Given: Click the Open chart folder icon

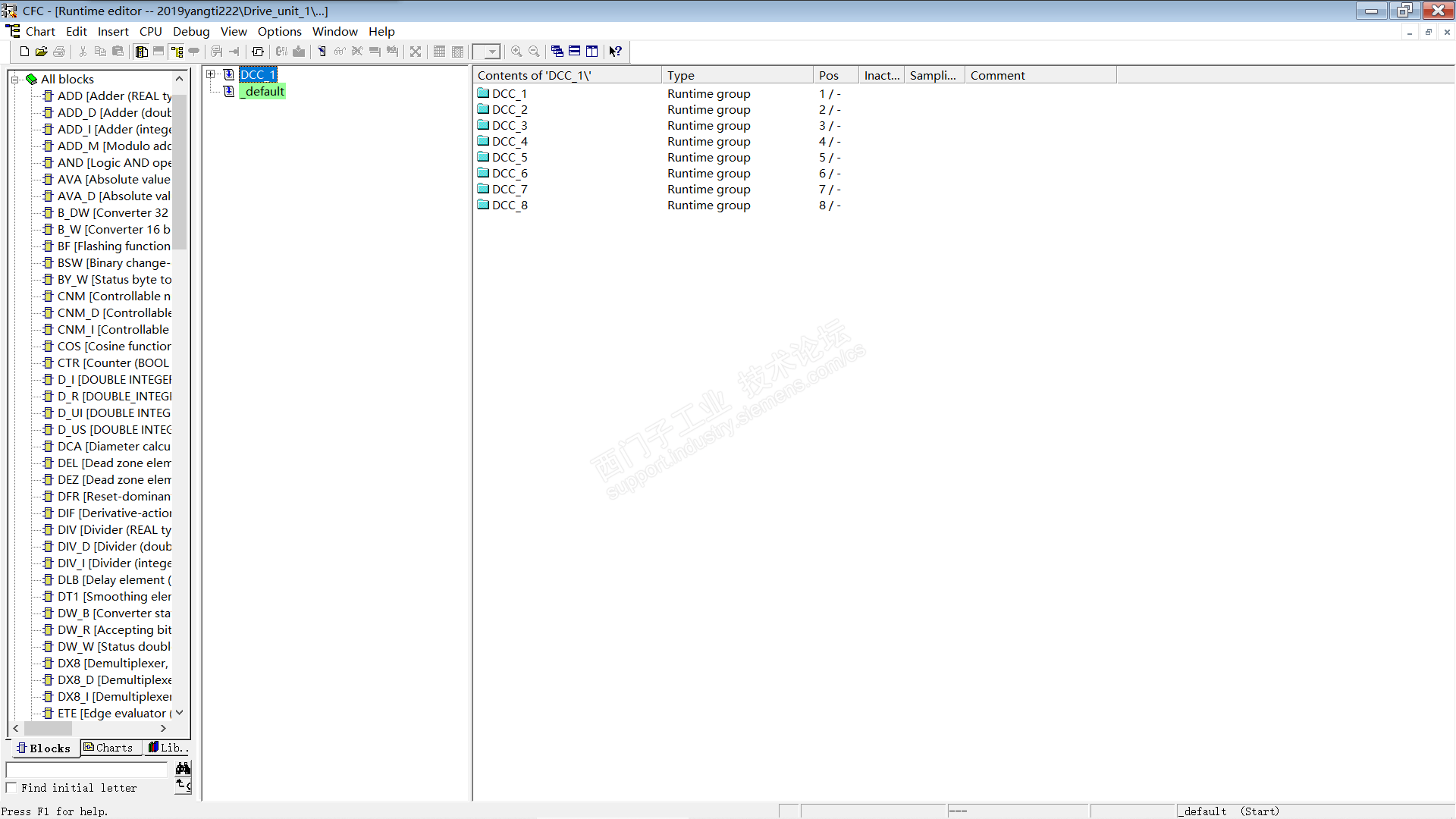Looking at the screenshot, I should click(42, 52).
